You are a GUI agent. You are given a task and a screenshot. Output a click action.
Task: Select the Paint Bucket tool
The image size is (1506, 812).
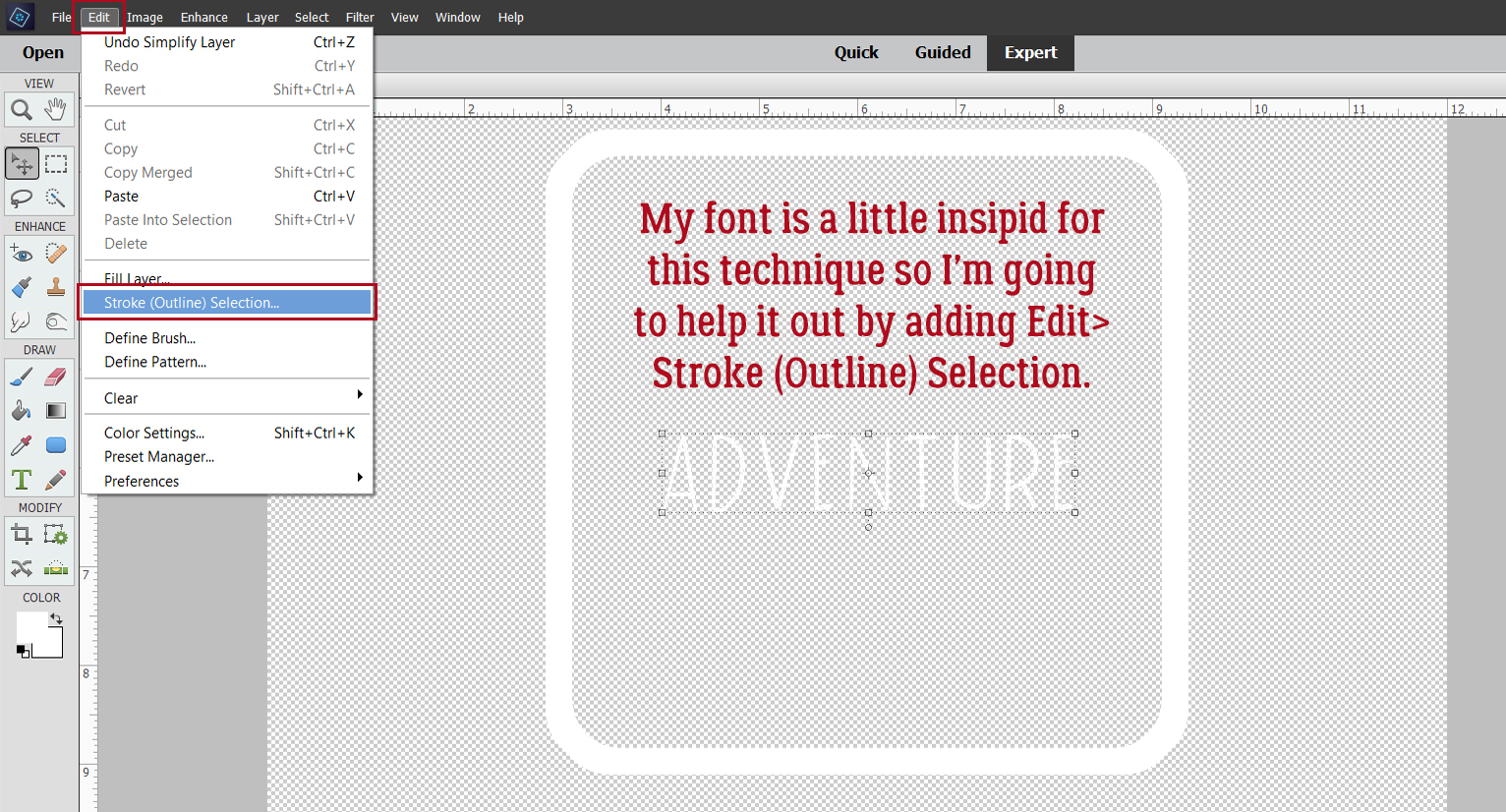(x=22, y=411)
